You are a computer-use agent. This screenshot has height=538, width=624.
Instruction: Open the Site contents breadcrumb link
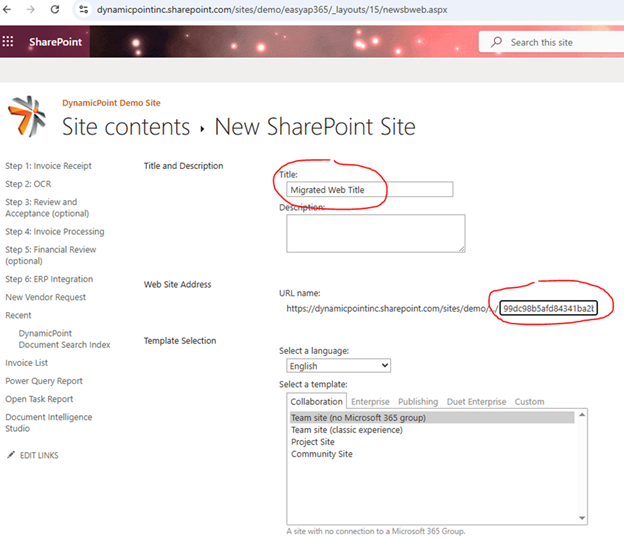126,127
